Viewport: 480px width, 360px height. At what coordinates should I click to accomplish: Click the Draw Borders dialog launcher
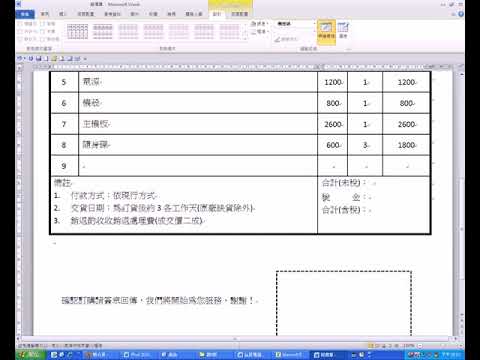pyautogui.click(x=348, y=49)
